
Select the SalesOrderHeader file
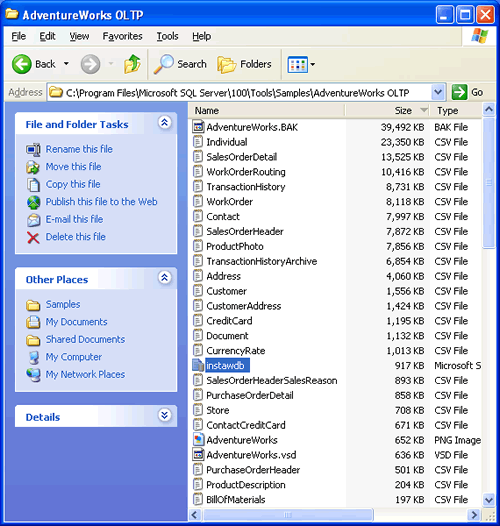click(x=245, y=231)
